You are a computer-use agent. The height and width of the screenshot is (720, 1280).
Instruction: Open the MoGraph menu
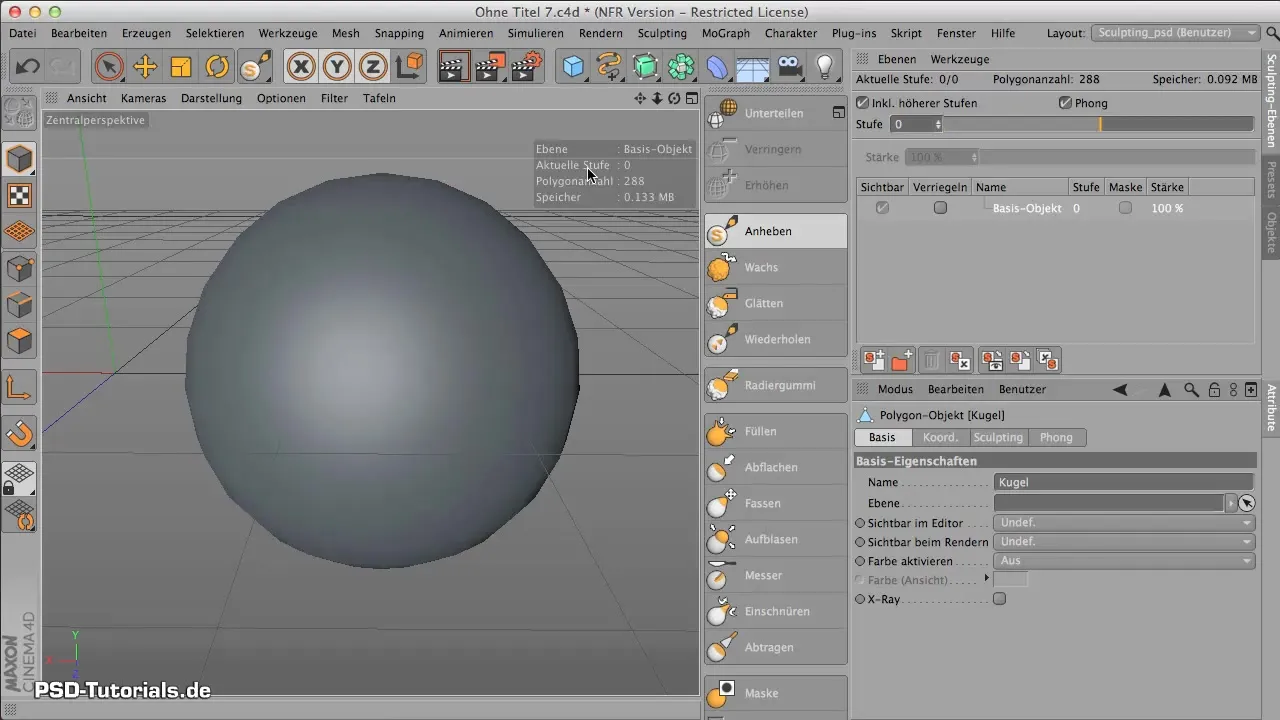(726, 33)
